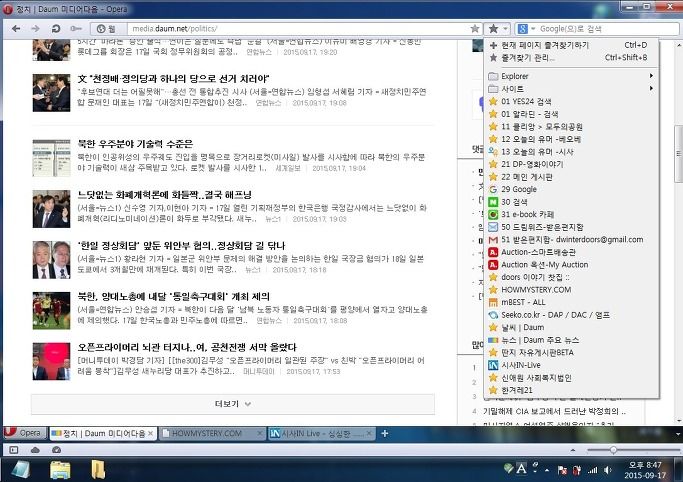Open bookmark '22 메인 게시판'

click(571, 177)
